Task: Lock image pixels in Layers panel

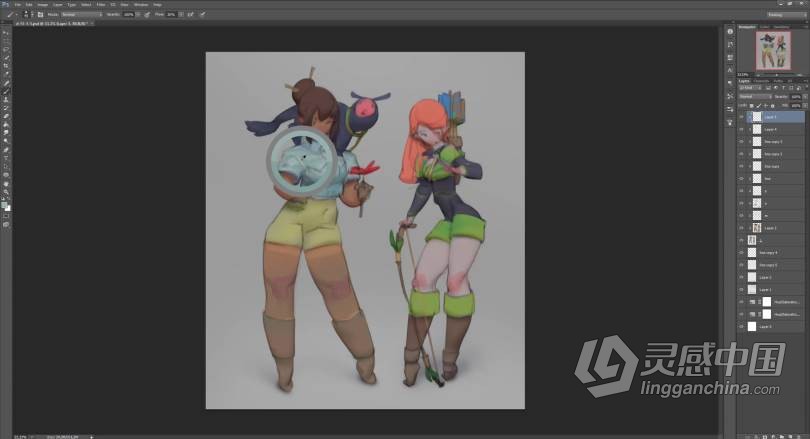Action: [758, 106]
